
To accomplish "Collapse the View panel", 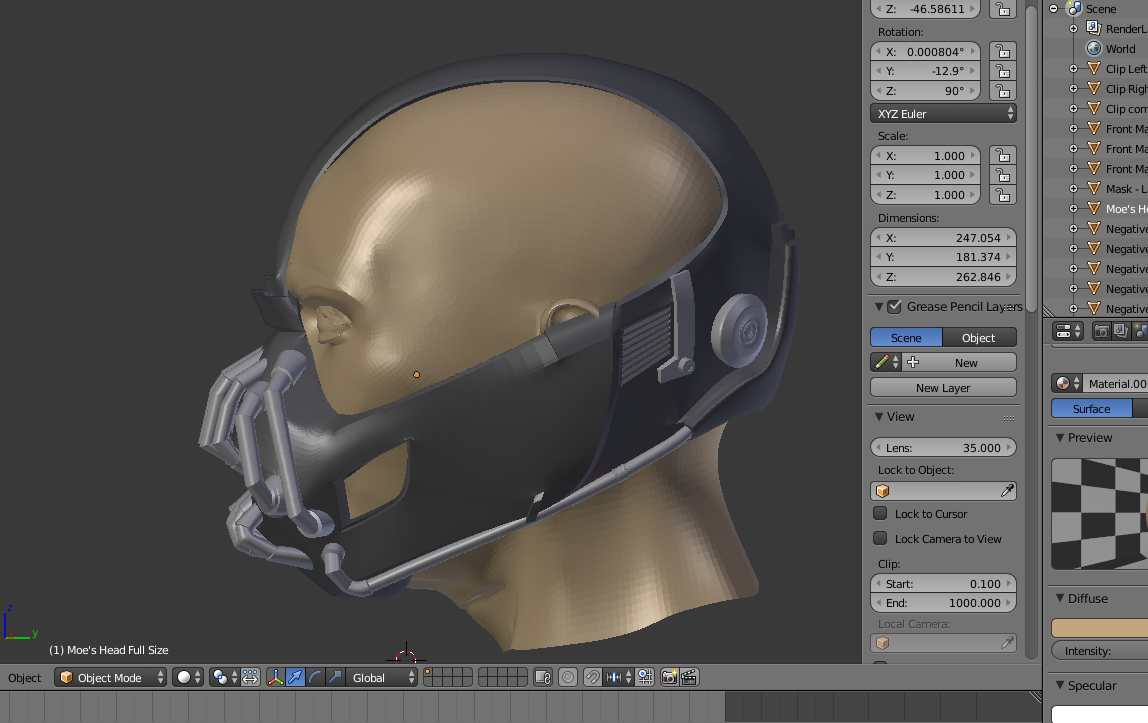I will coord(879,417).
